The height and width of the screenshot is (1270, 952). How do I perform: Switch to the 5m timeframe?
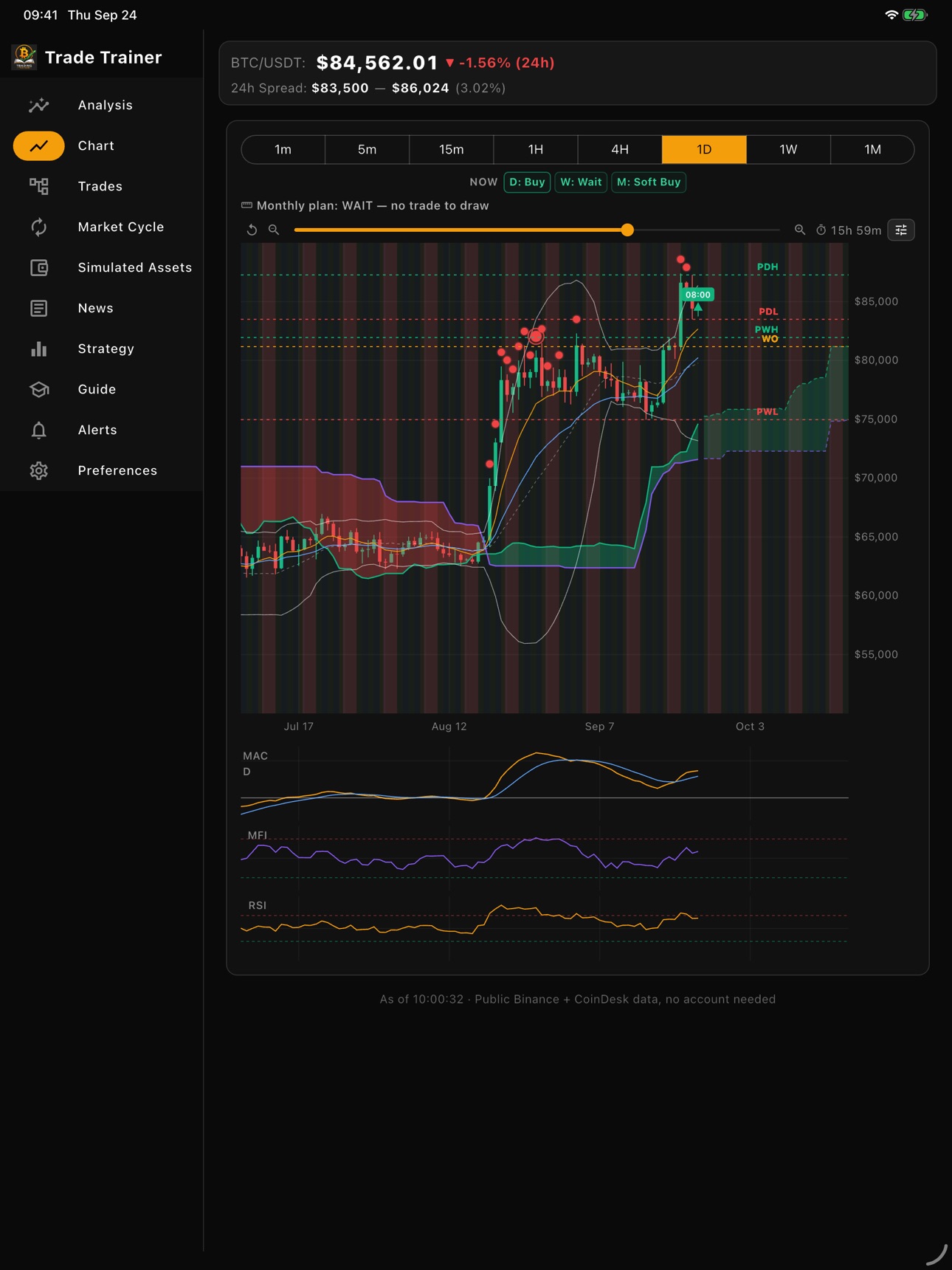pyautogui.click(x=368, y=150)
